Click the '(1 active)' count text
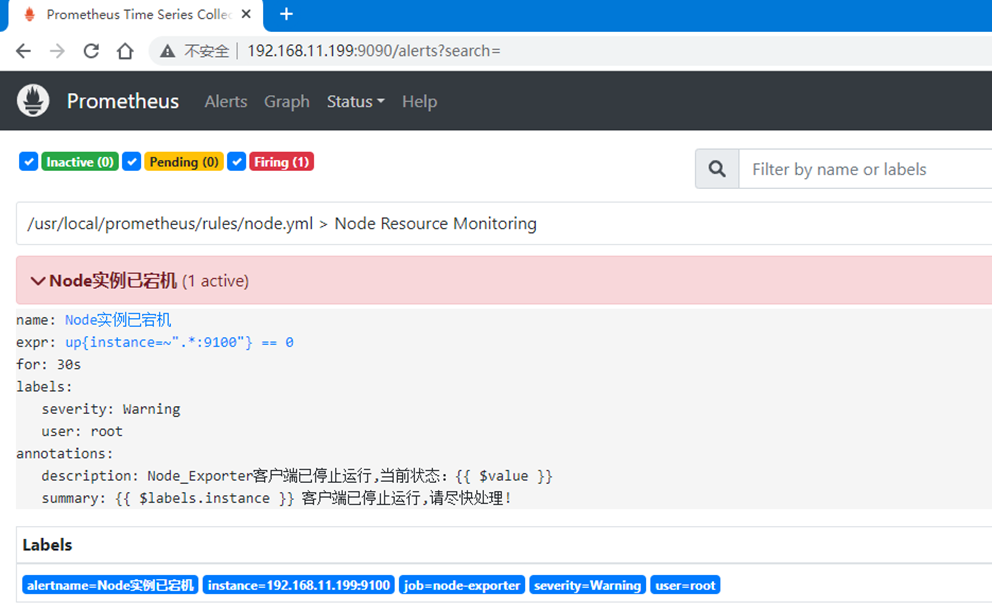The image size is (992, 610). [216, 281]
